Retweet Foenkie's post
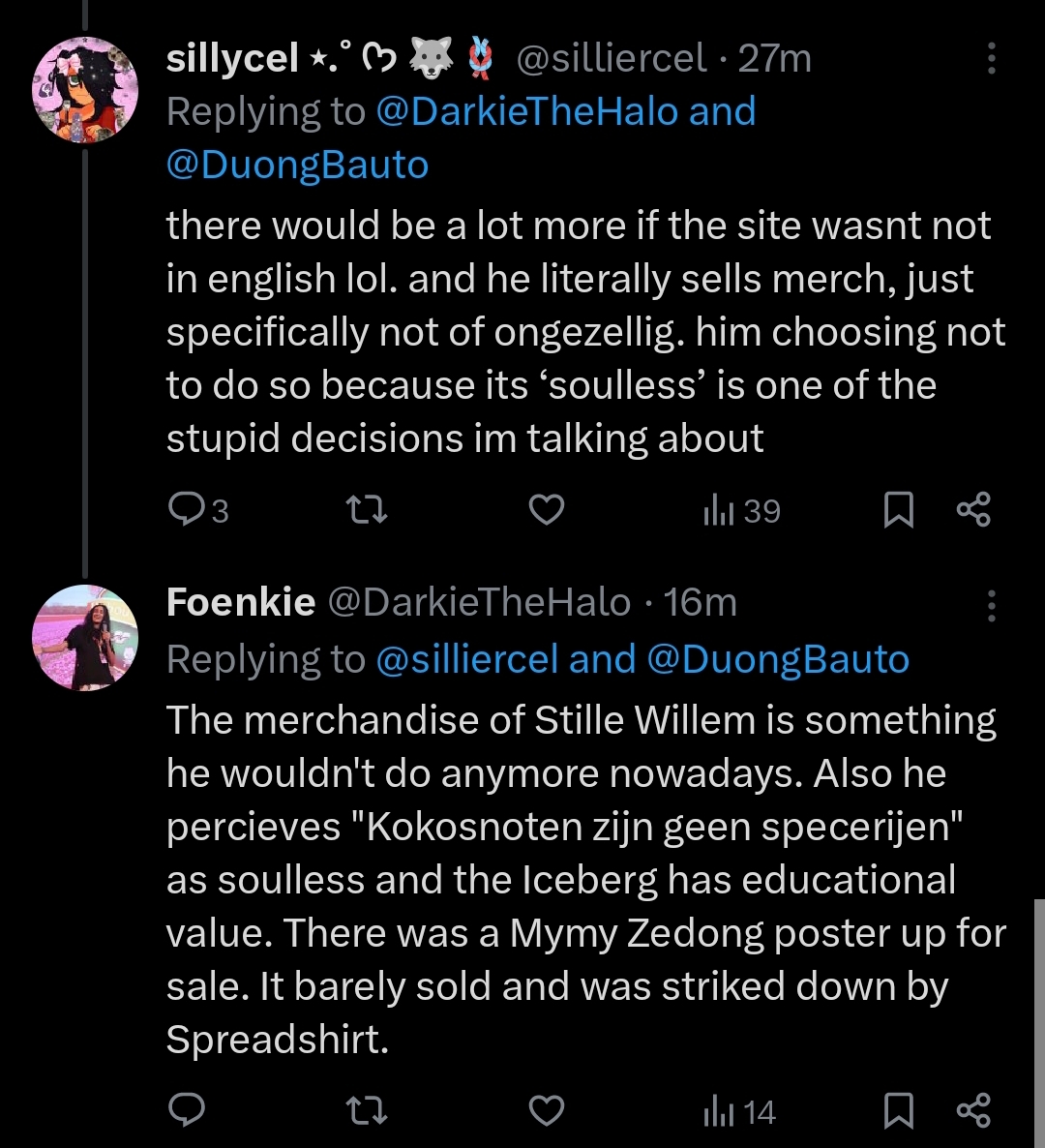The height and width of the screenshot is (1148, 1045). [x=367, y=1110]
